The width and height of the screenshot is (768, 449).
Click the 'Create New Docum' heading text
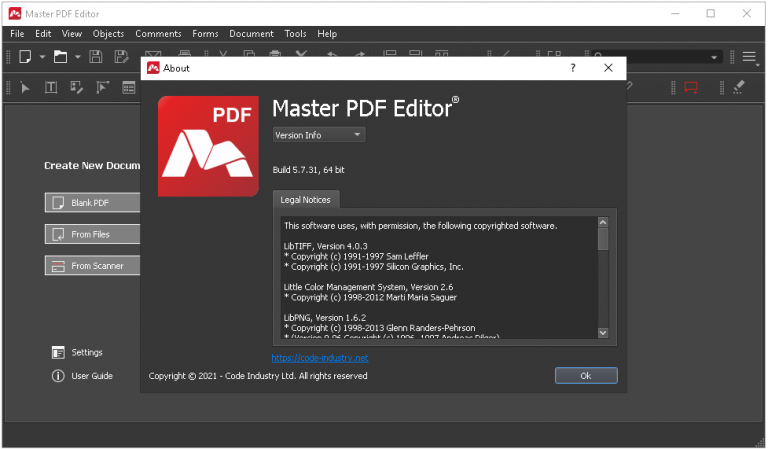(92, 165)
